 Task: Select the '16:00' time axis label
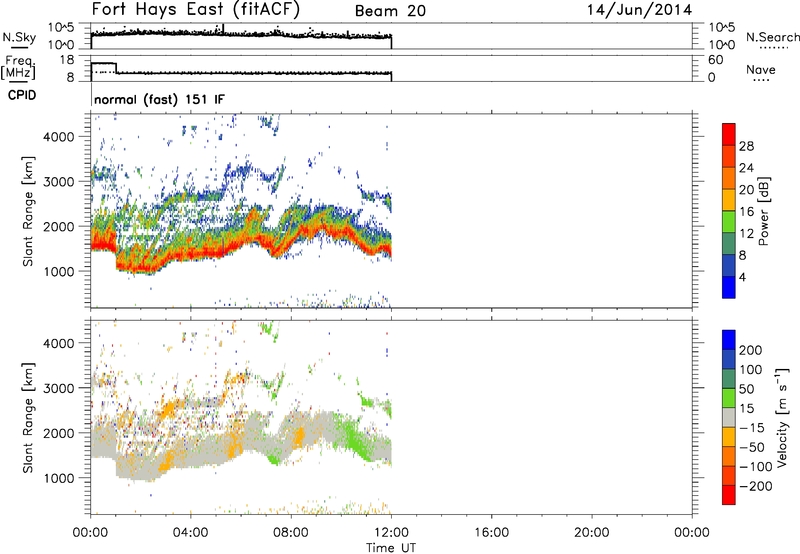491,533
